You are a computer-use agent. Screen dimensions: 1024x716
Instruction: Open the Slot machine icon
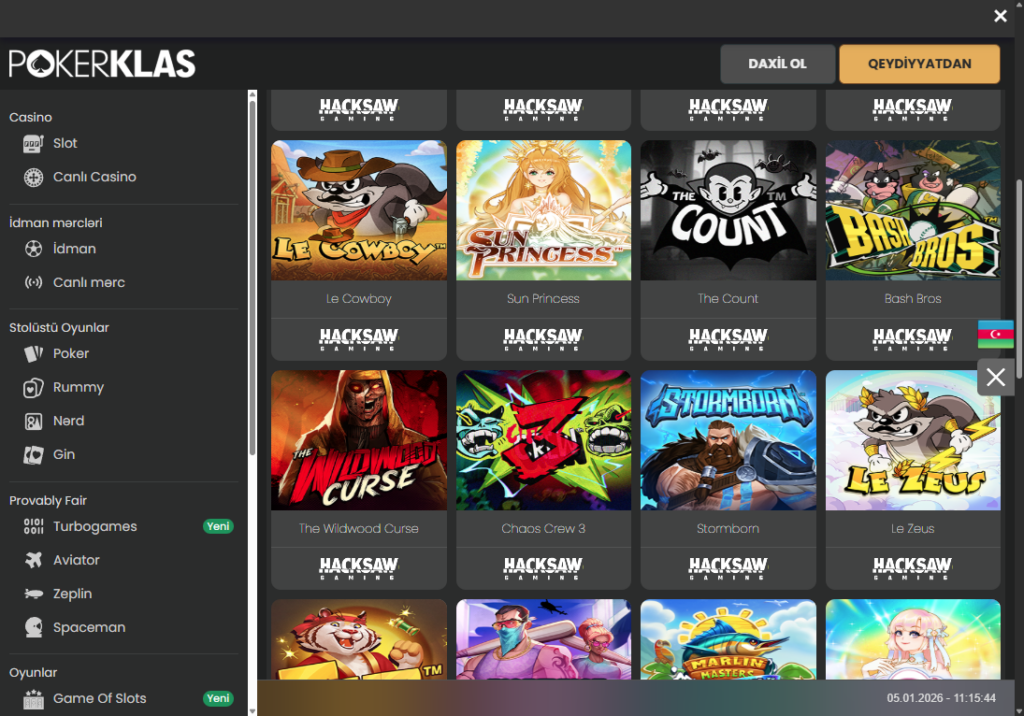coord(33,143)
